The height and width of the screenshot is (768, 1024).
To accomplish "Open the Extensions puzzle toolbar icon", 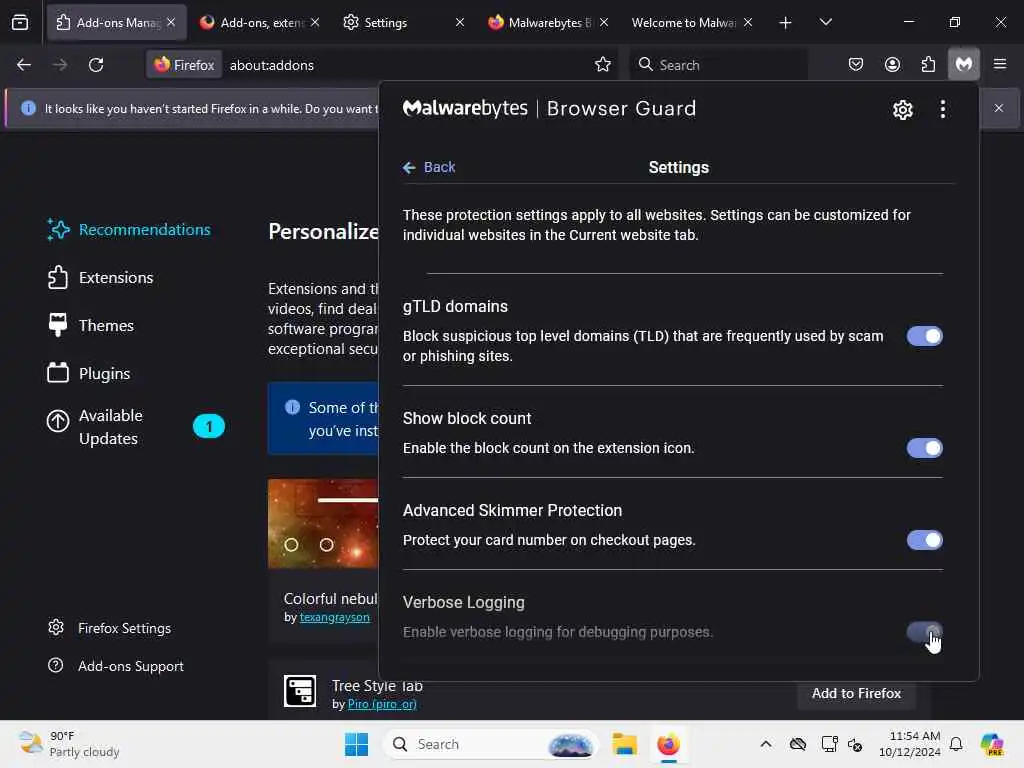I will coord(928,64).
